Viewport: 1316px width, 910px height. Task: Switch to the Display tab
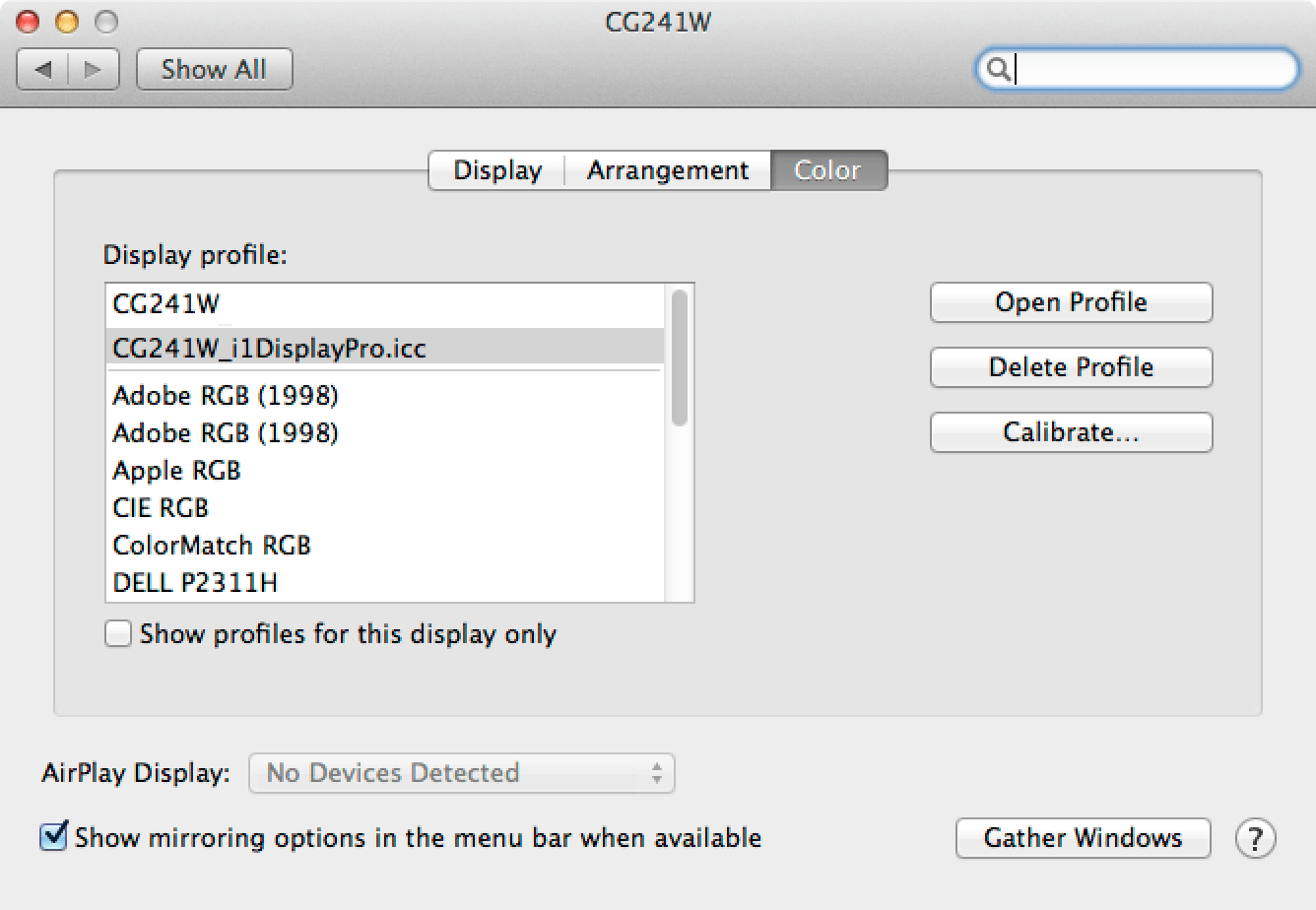(x=496, y=170)
